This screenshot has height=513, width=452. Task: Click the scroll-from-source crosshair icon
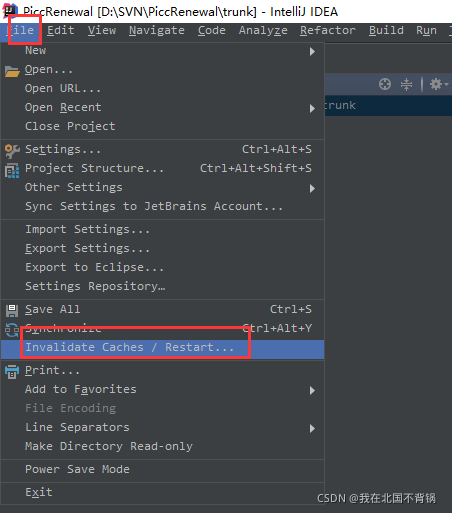[385, 84]
